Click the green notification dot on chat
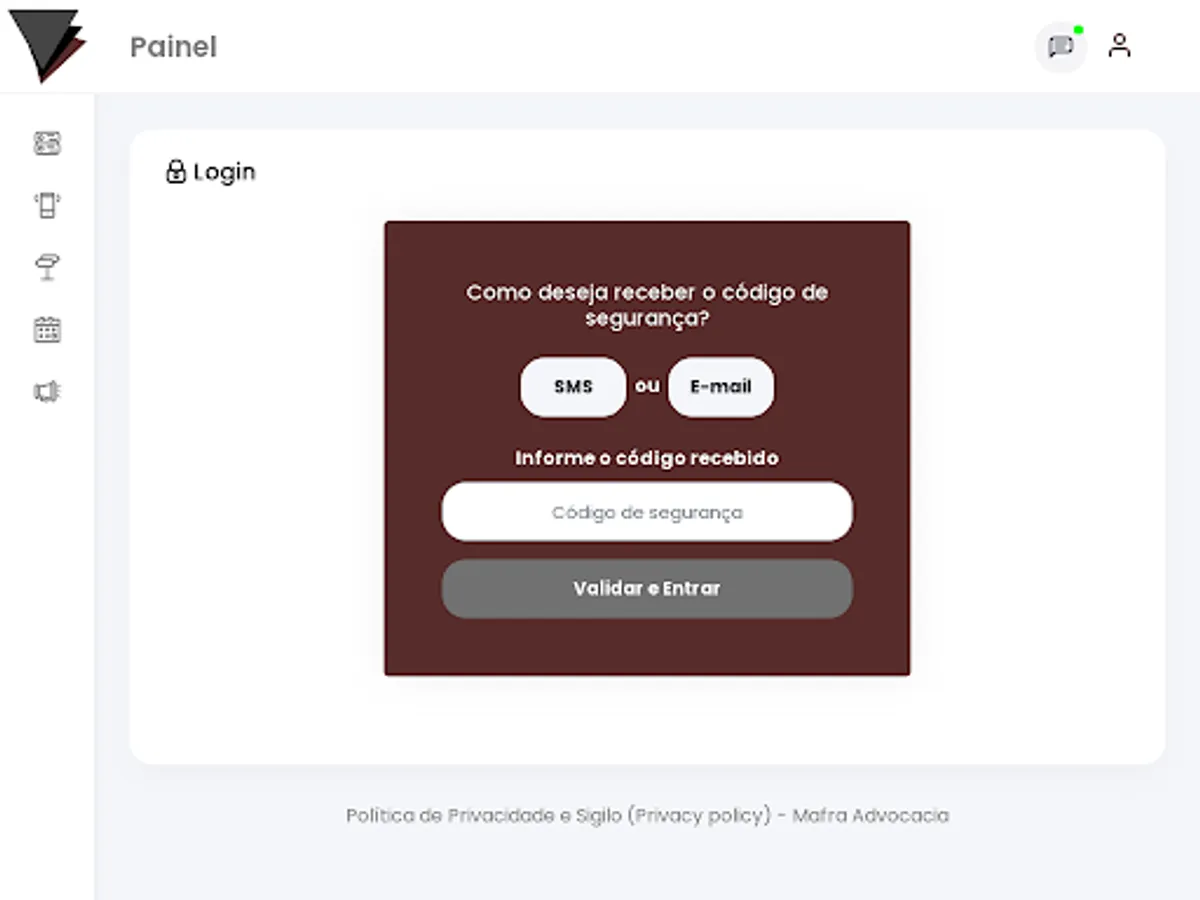Viewport: 1200px width, 900px height. coord(1079,29)
